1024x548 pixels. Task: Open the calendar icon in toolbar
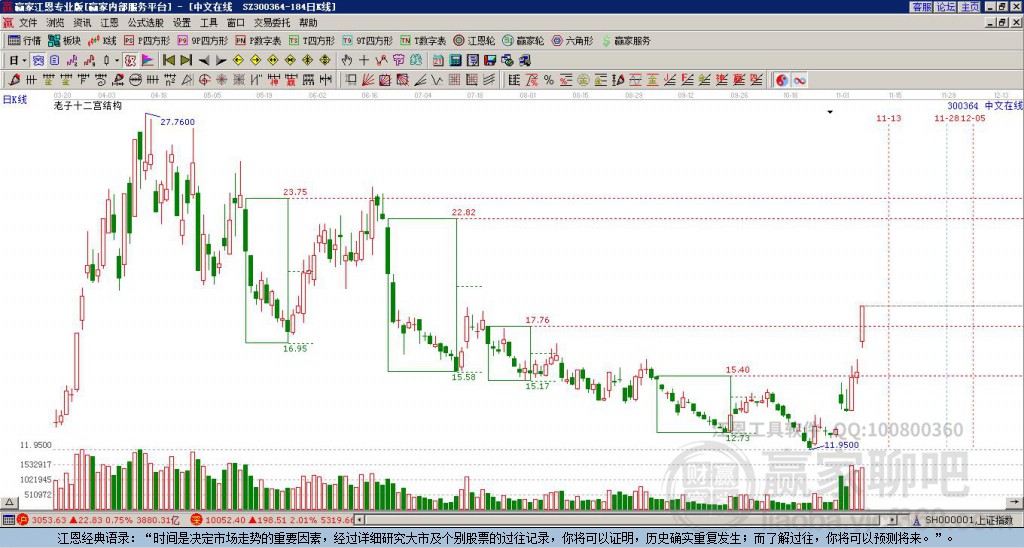click(438, 60)
